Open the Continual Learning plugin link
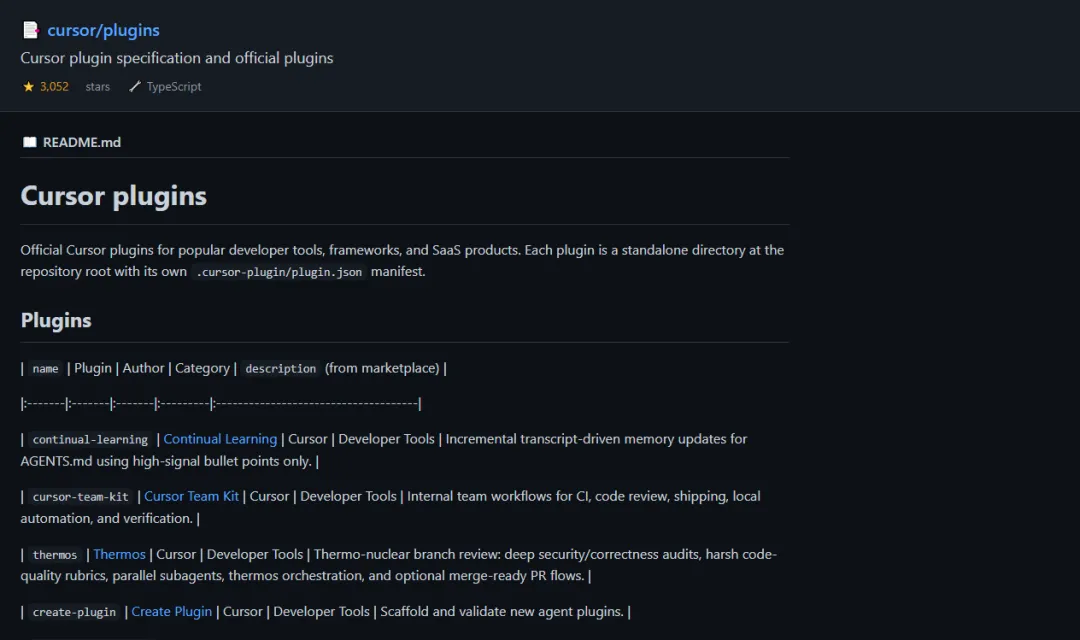The height and width of the screenshot is (640, 1080). (x=220, y=439)
